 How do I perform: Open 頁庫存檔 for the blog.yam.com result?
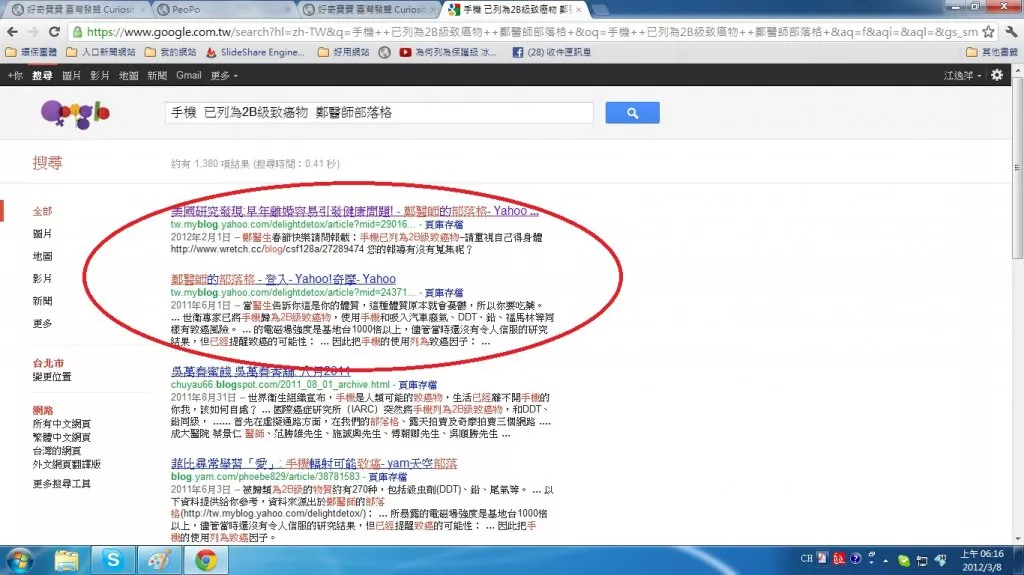[387, 477]
